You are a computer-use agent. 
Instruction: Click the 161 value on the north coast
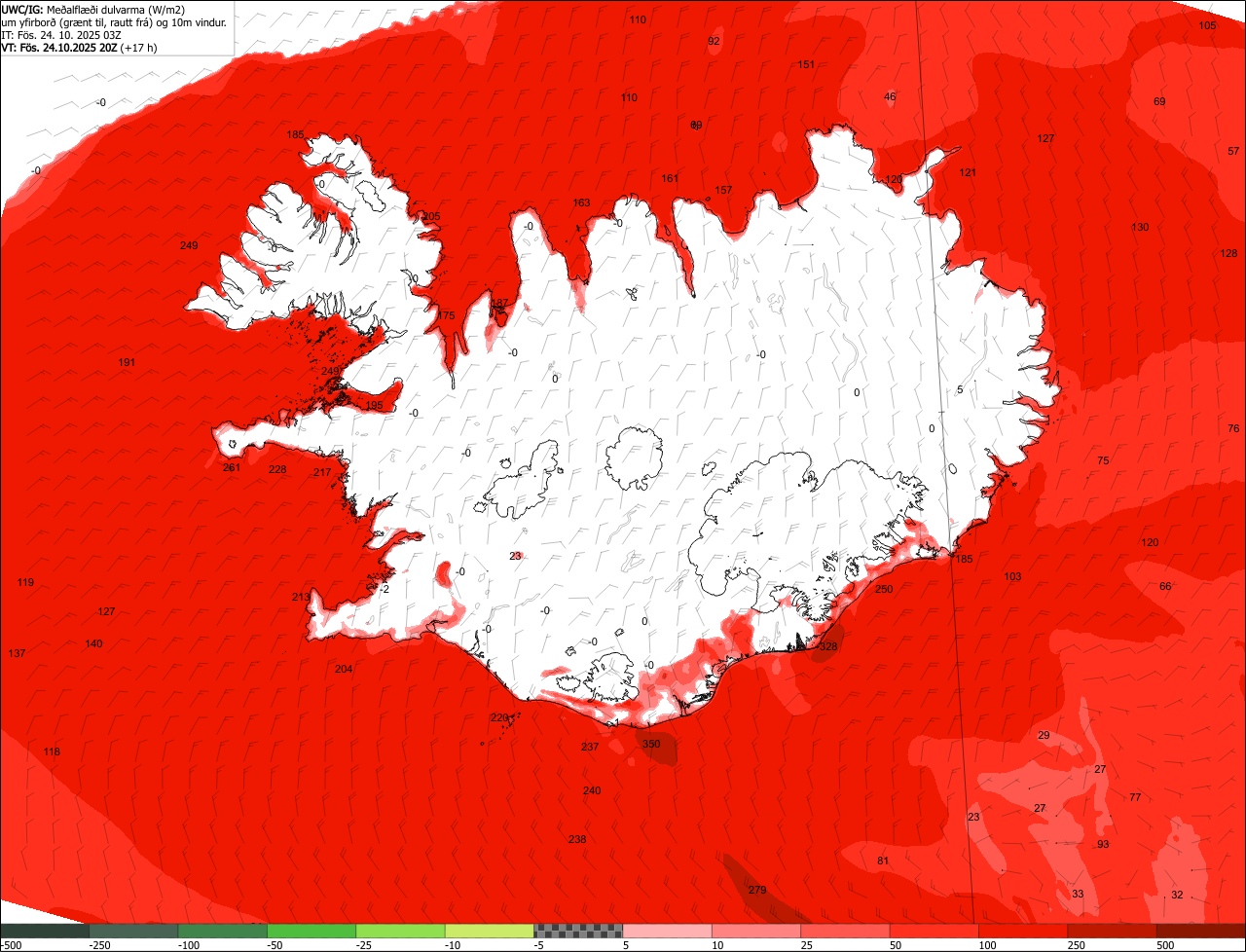tap(670, 178)
